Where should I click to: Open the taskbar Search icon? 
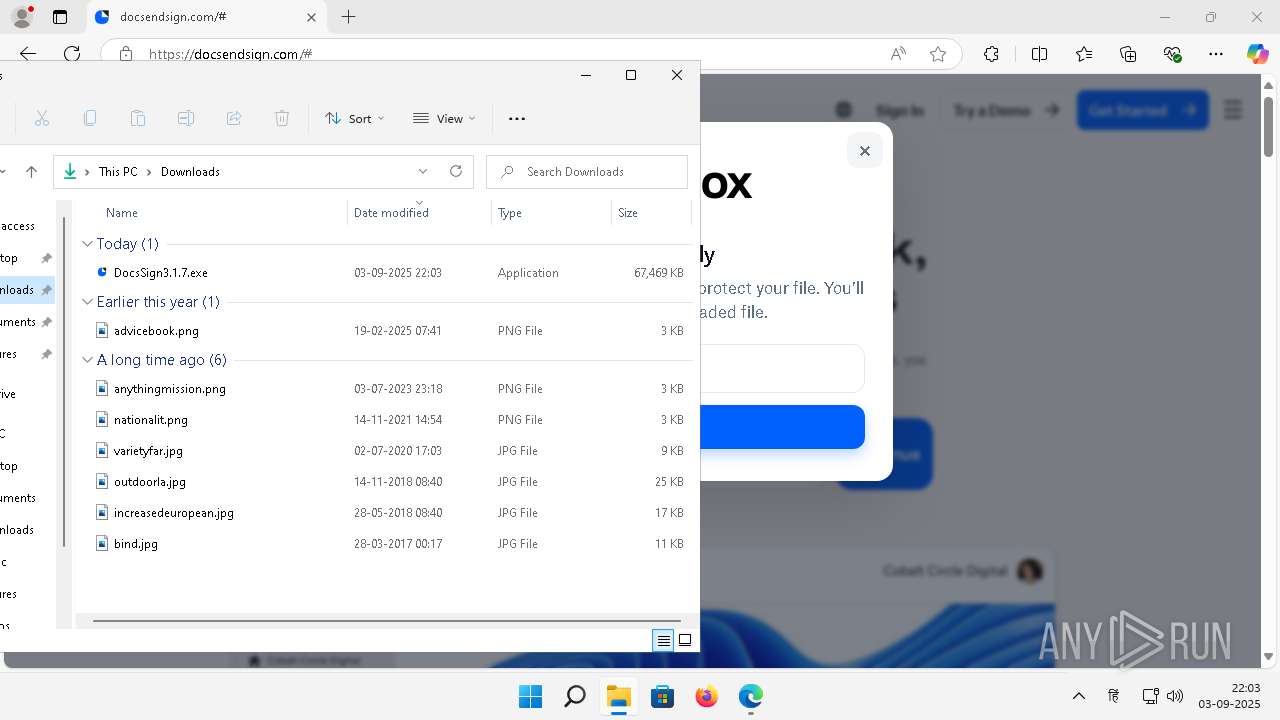[x=574, y=696]
